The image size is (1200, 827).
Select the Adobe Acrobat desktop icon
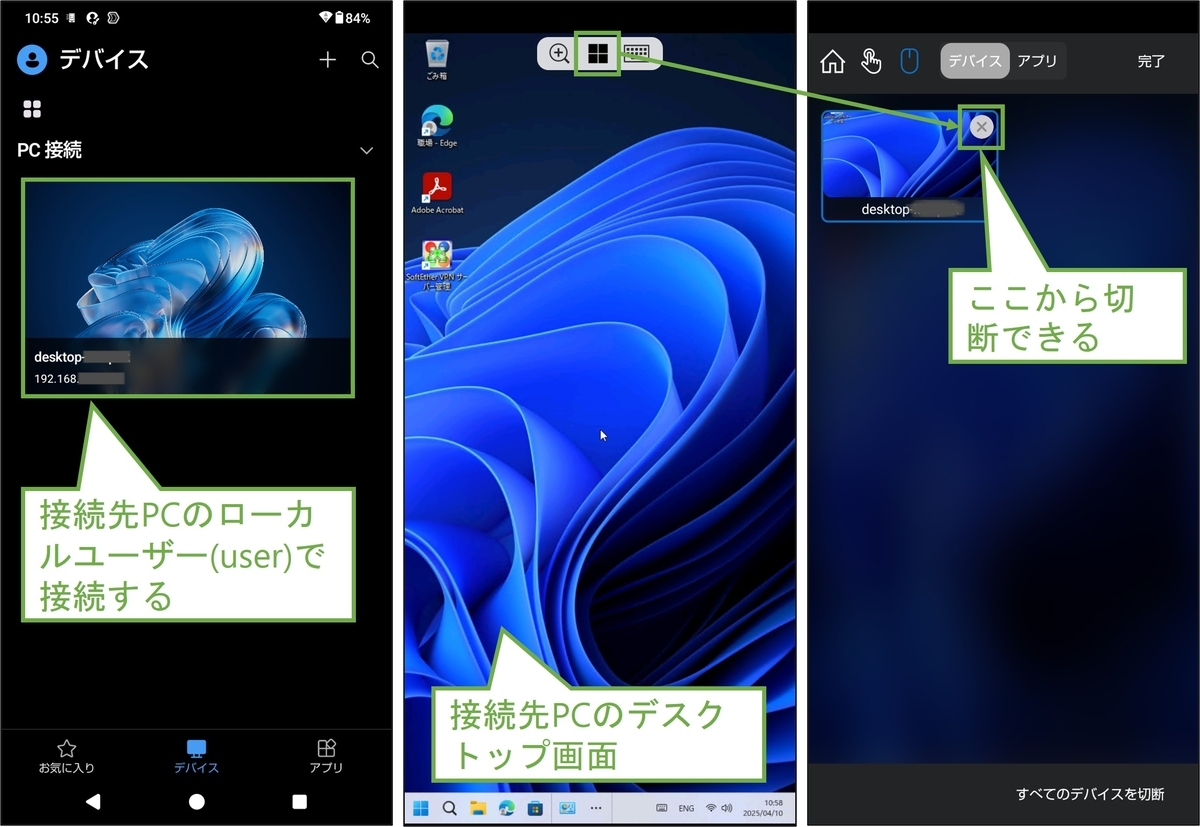click(437, 193)
